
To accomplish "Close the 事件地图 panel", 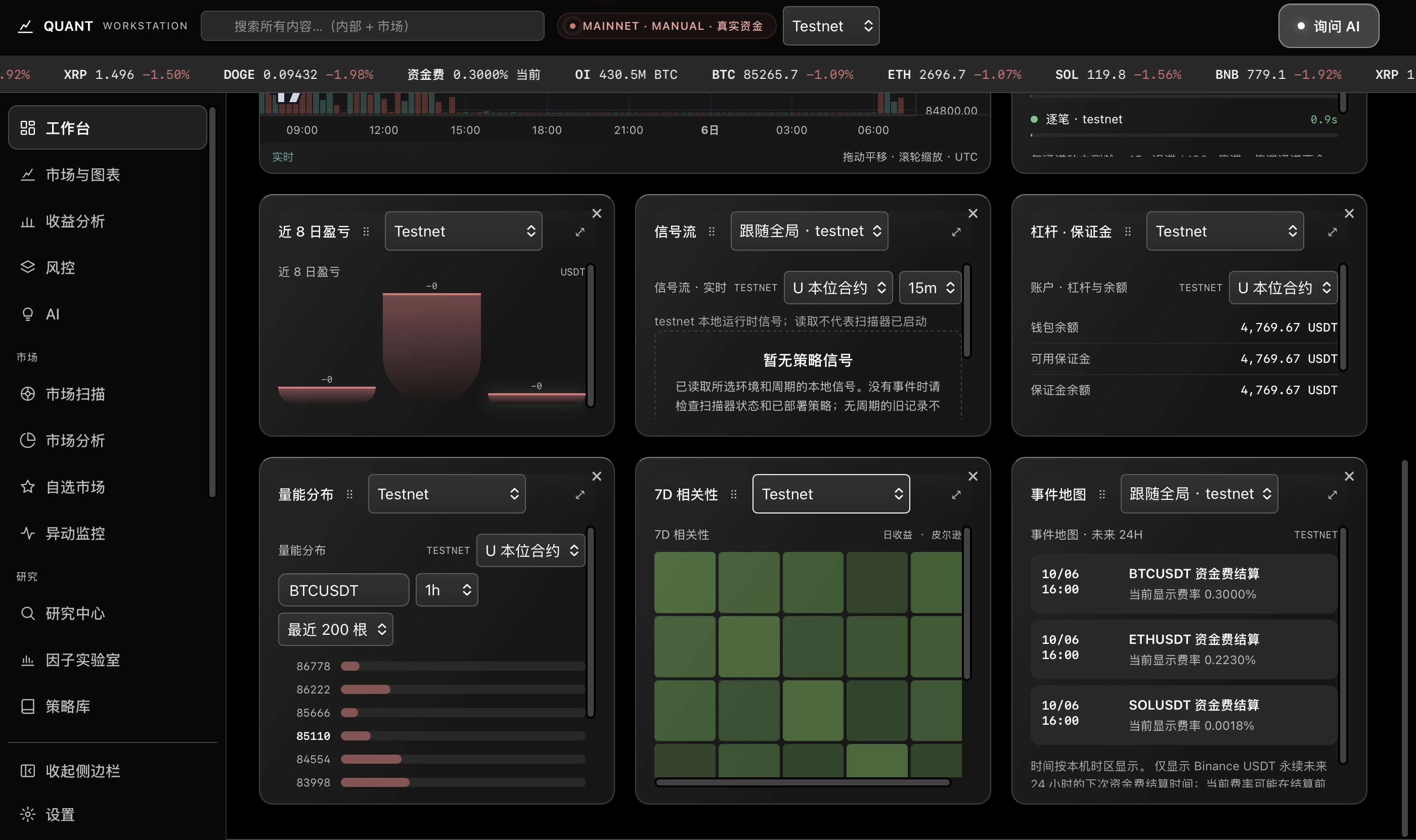I will click(x=1349, y=476).
